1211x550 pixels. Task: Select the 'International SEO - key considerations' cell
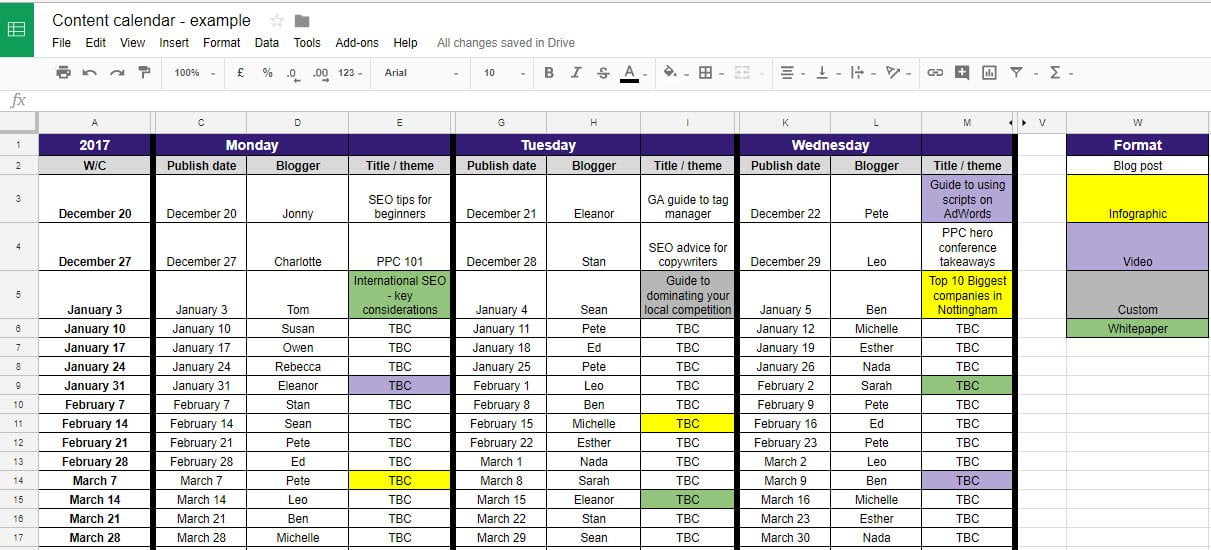[400, 295]
